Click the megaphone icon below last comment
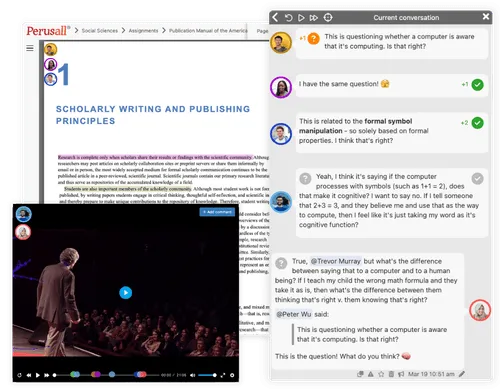 (401, 374)
